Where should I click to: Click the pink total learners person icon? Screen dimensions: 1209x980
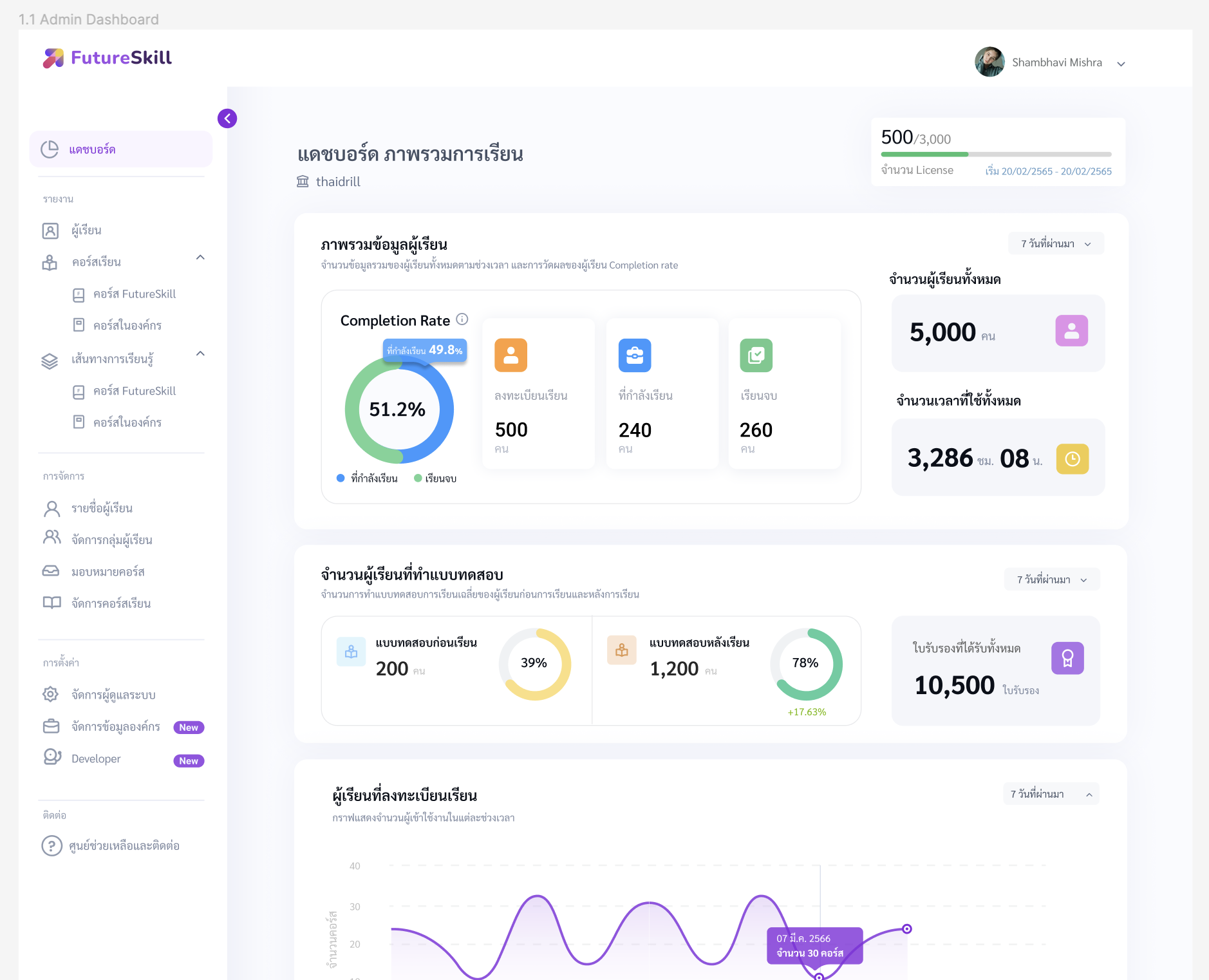[1072, 331]
